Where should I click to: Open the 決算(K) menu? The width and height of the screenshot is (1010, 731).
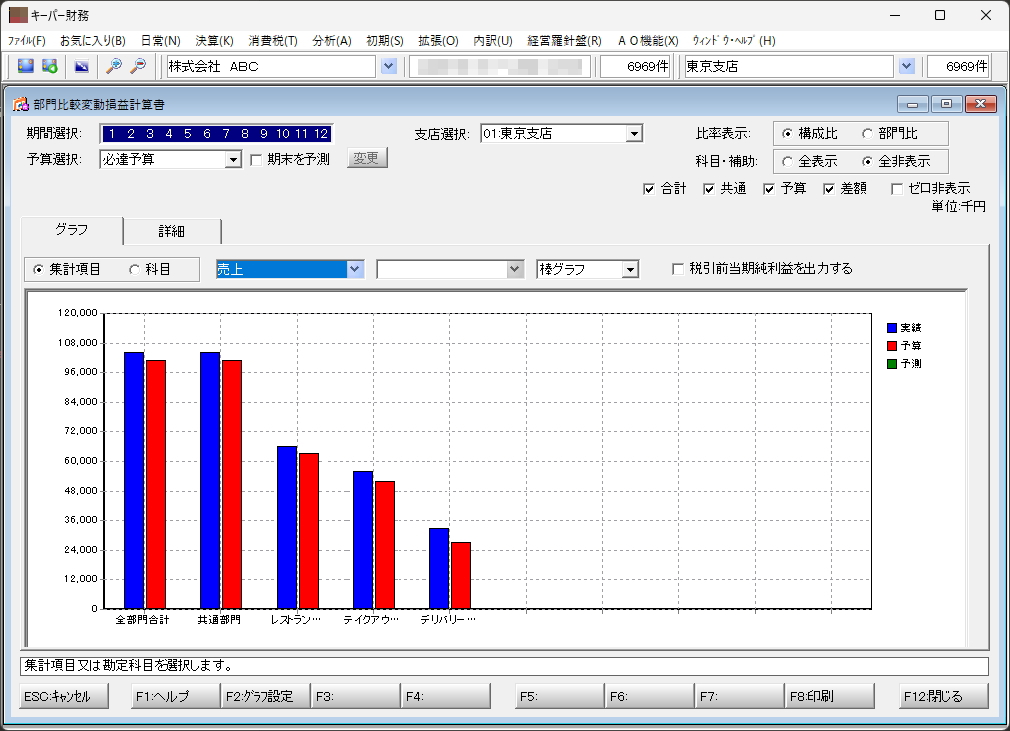coord(214,41)
